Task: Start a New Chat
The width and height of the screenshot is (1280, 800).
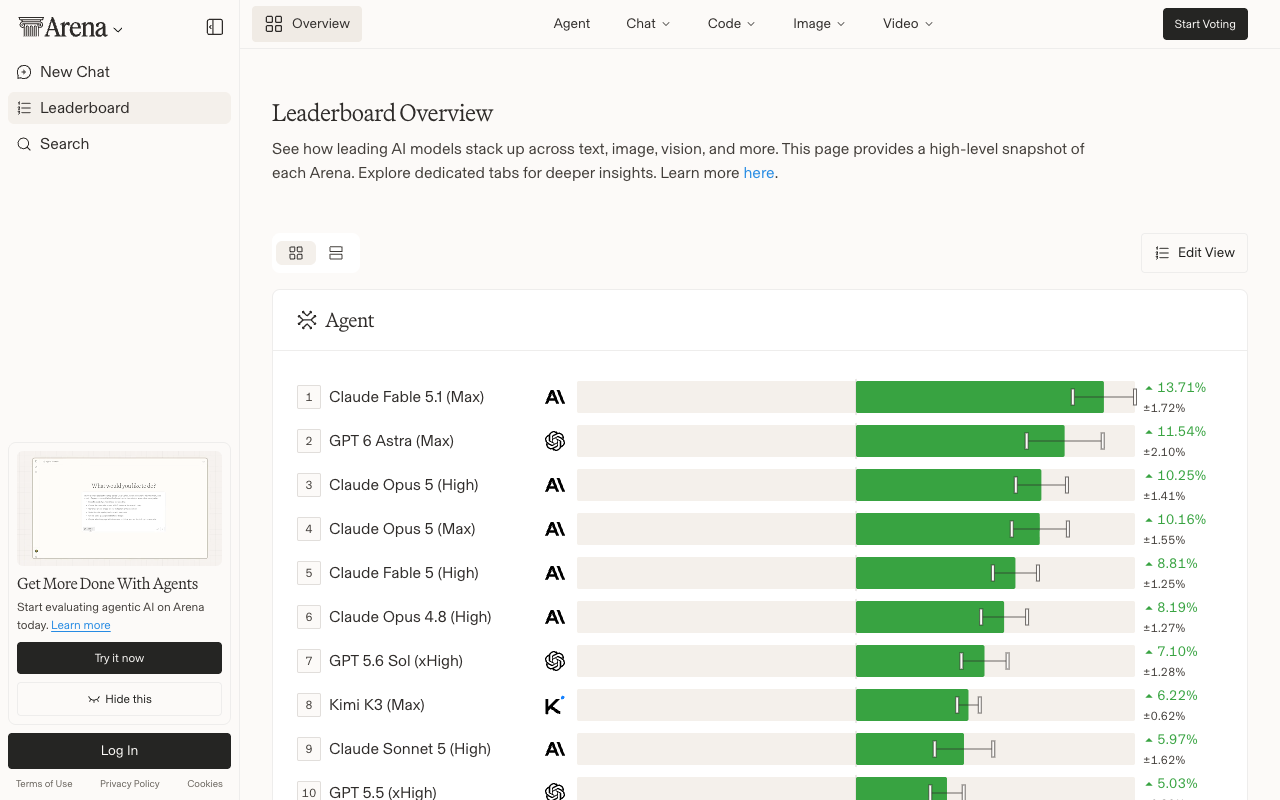Action: click(x=119, y=72)
